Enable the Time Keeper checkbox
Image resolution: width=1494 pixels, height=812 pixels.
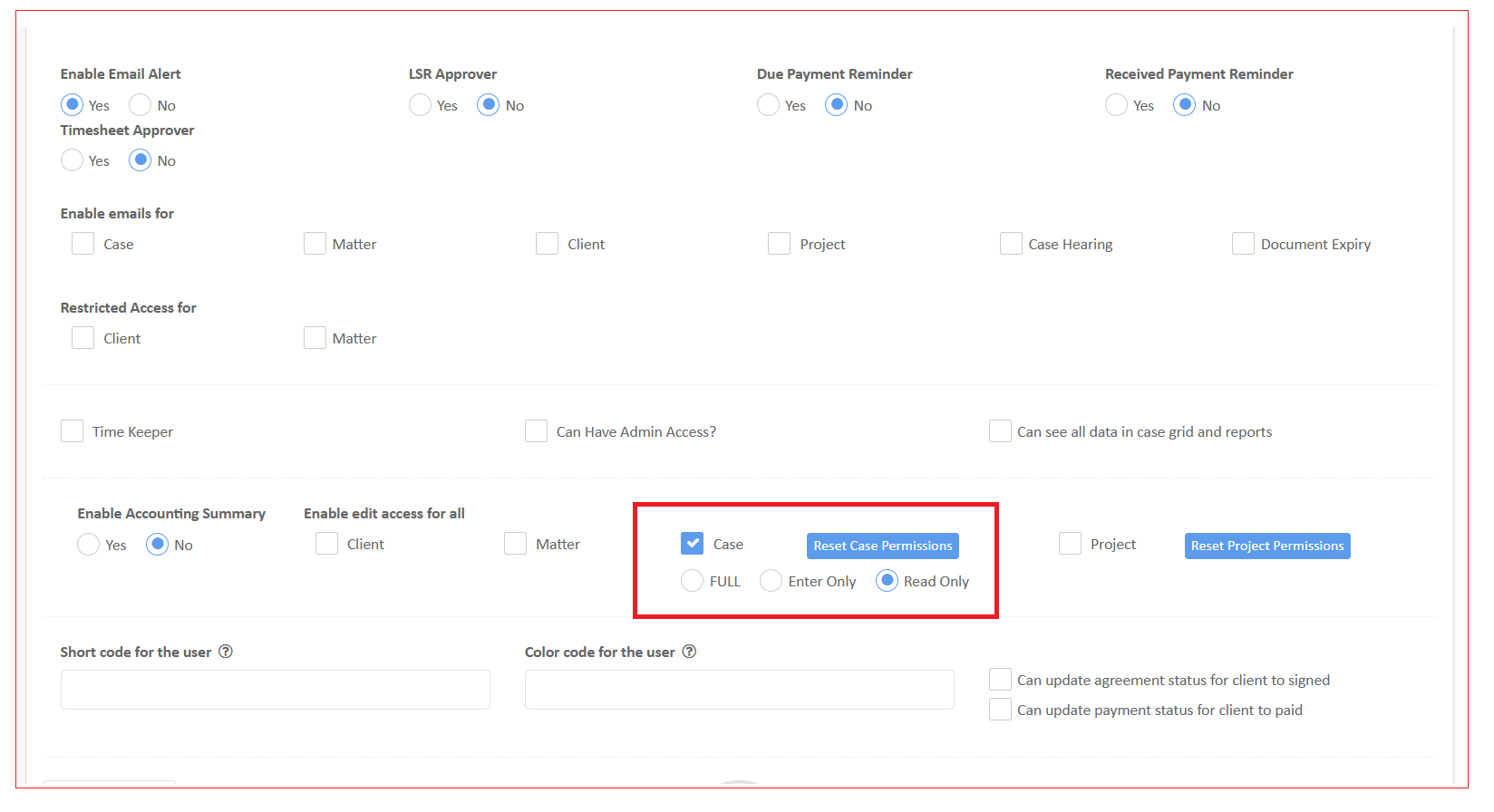[73, 431]
